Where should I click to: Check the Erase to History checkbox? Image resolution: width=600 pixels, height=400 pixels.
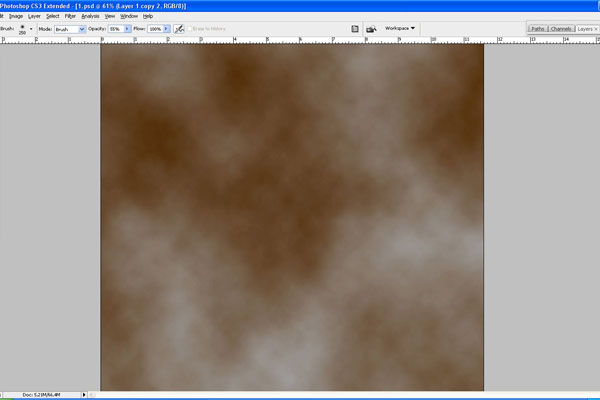point(191,29)
